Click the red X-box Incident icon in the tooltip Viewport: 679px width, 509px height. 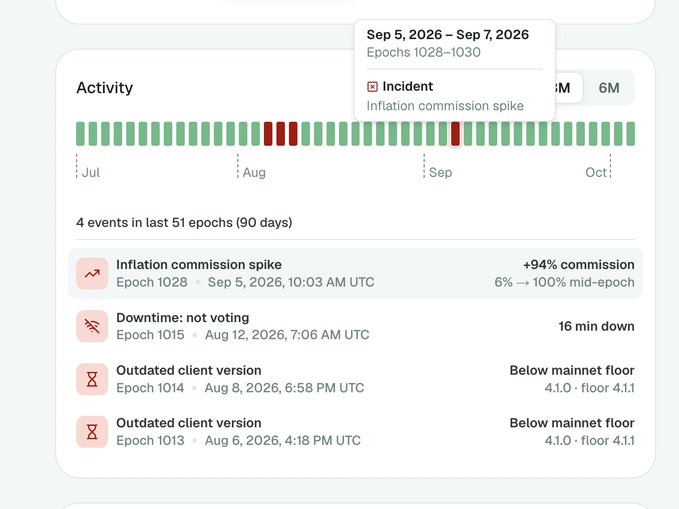(x=372, y=87)
